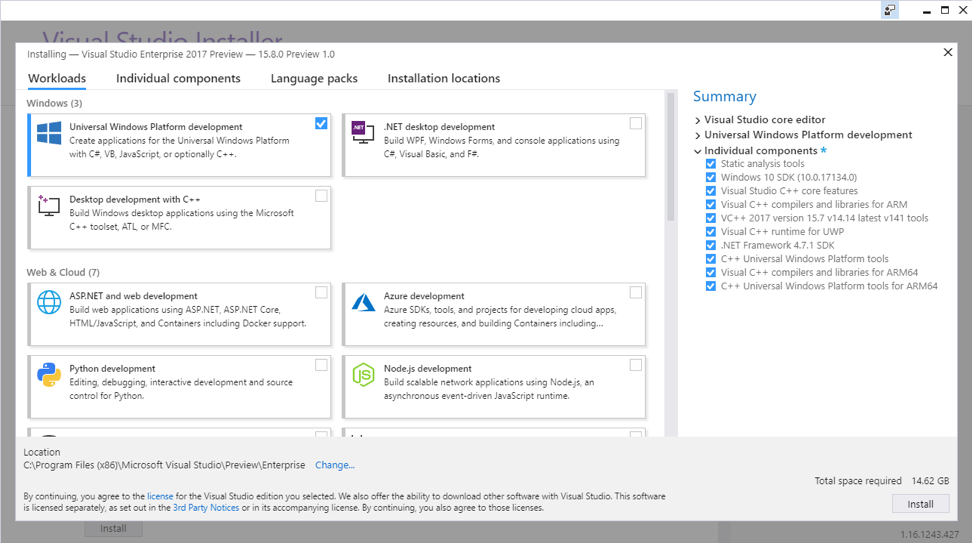
Task: Uncheck C++ Universal Windows Platform tools for ARM64
Action: [x=711, y=286]
